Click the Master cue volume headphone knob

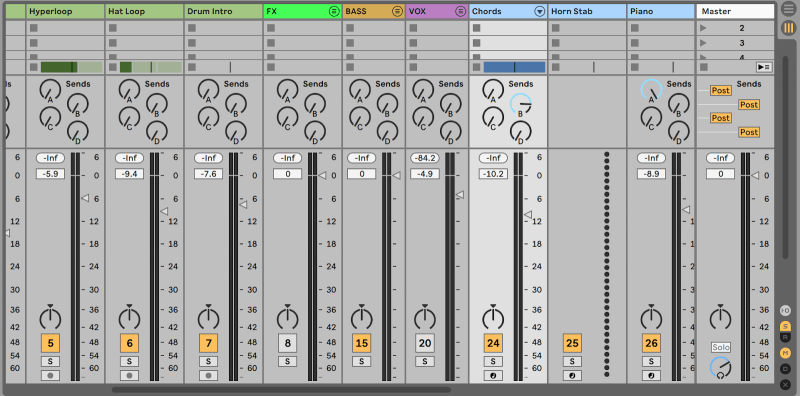pos(720,368)
